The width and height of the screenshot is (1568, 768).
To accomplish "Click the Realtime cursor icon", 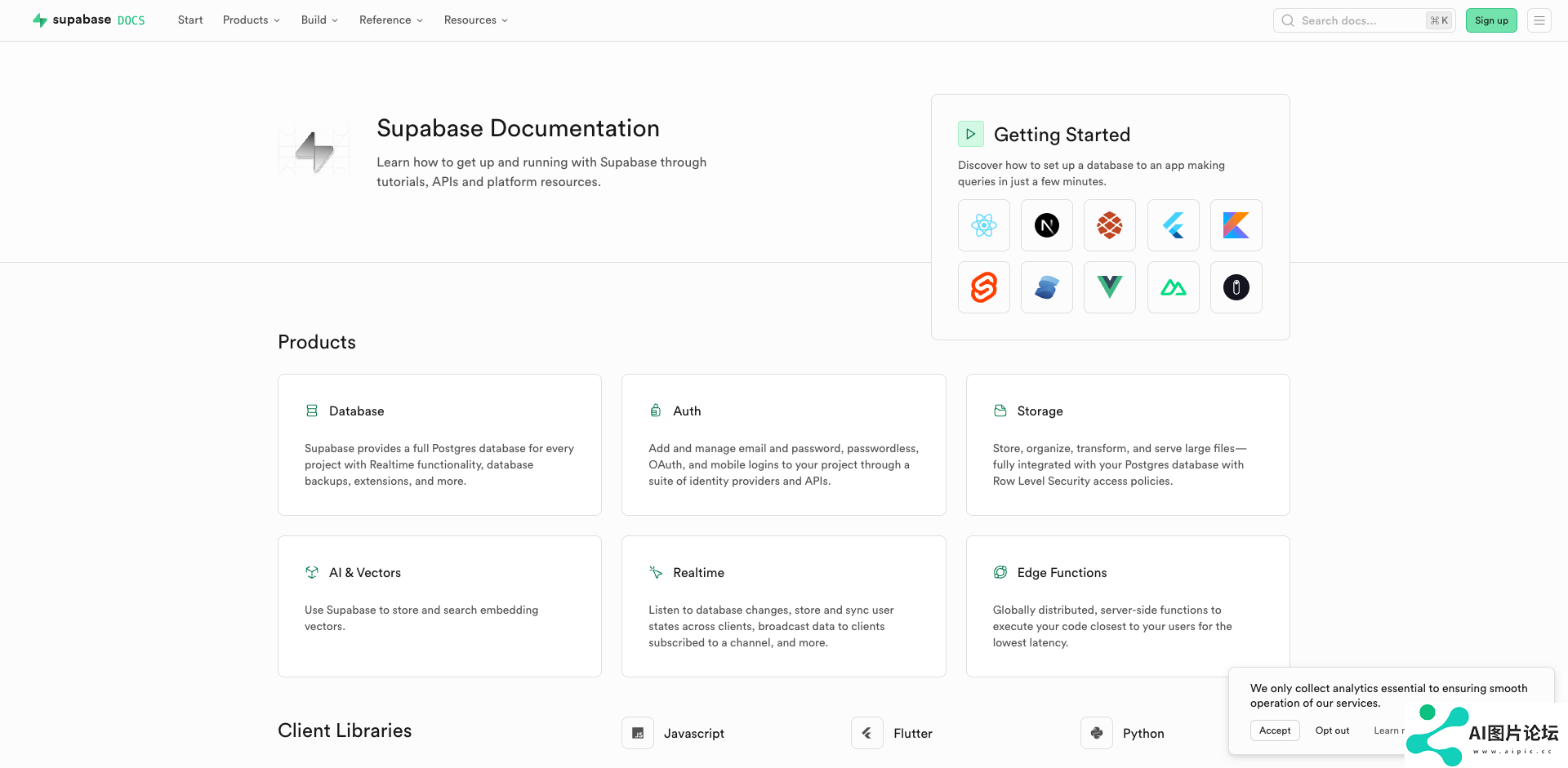I will click(656, 572).
